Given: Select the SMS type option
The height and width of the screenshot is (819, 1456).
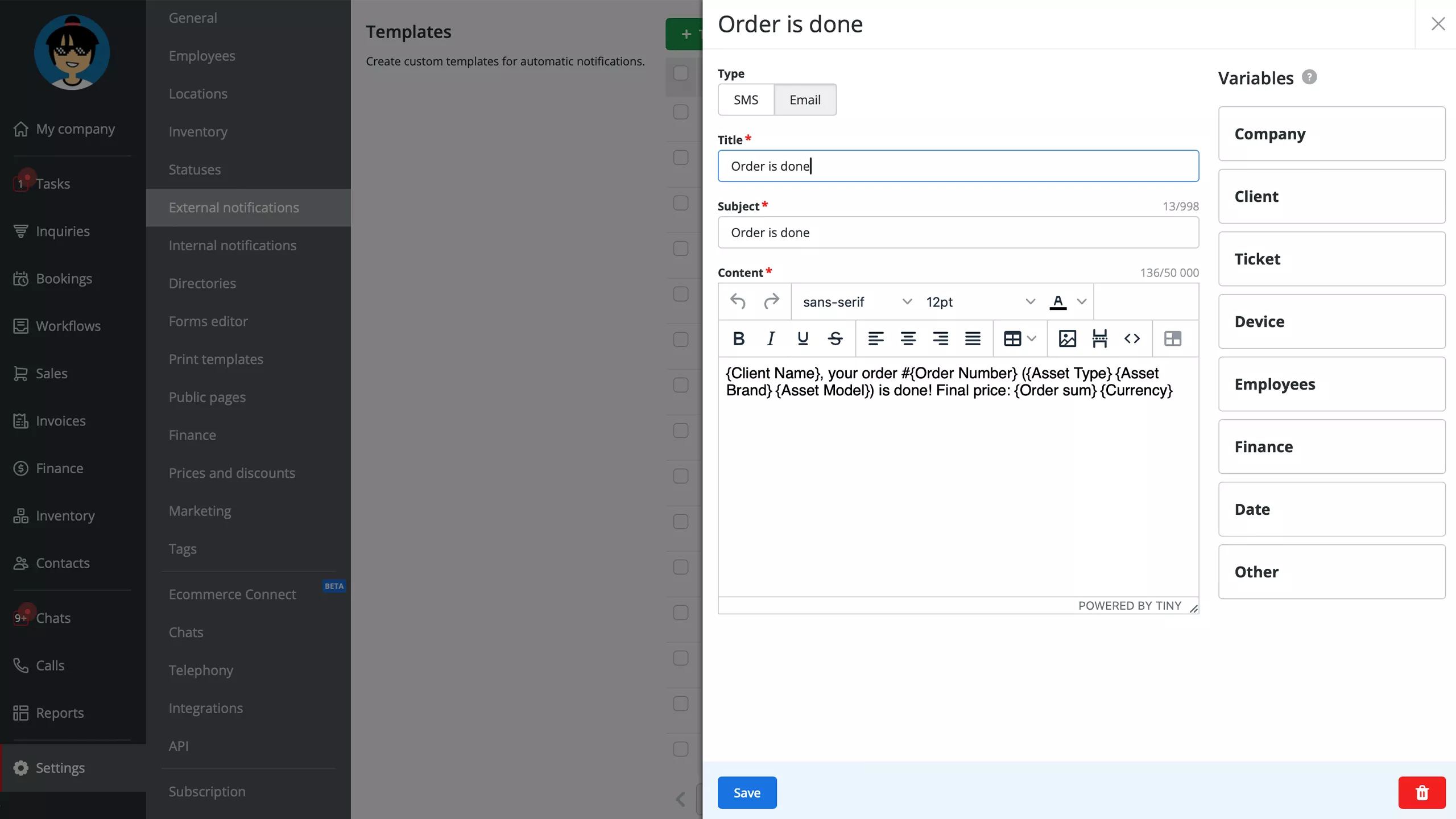Looking at the screenshot, I should click(746, 100).
